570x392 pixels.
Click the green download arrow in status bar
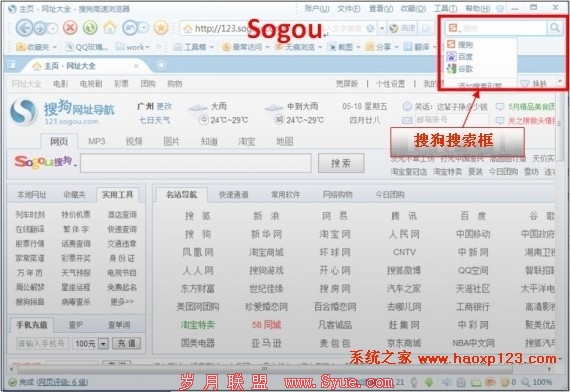429,382
